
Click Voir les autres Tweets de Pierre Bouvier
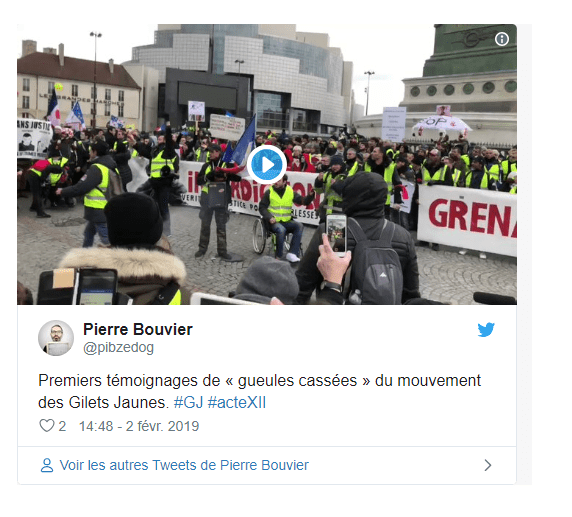coord(184,465)
